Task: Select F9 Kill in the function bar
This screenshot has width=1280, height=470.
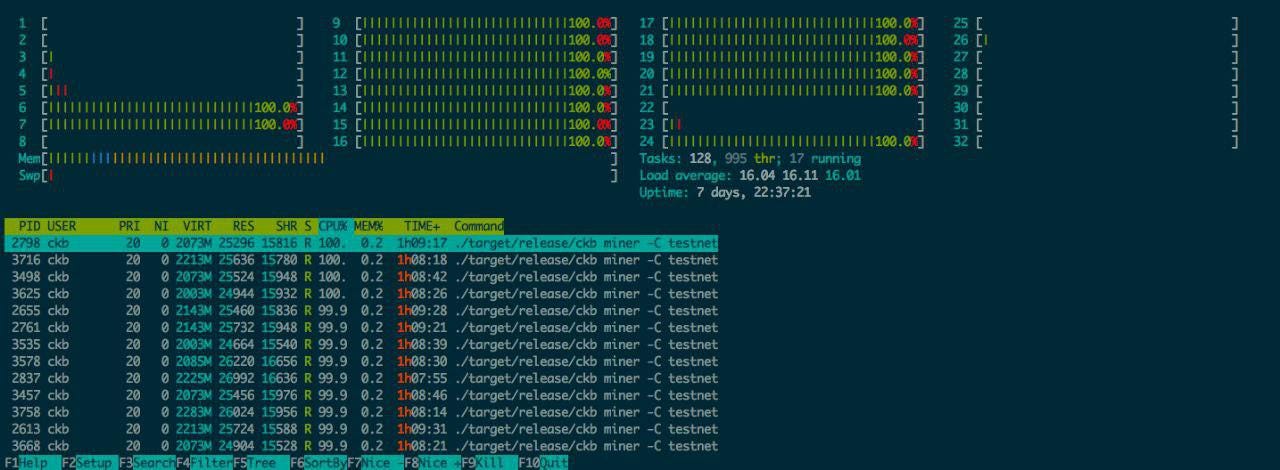Action: coord(489,463)
